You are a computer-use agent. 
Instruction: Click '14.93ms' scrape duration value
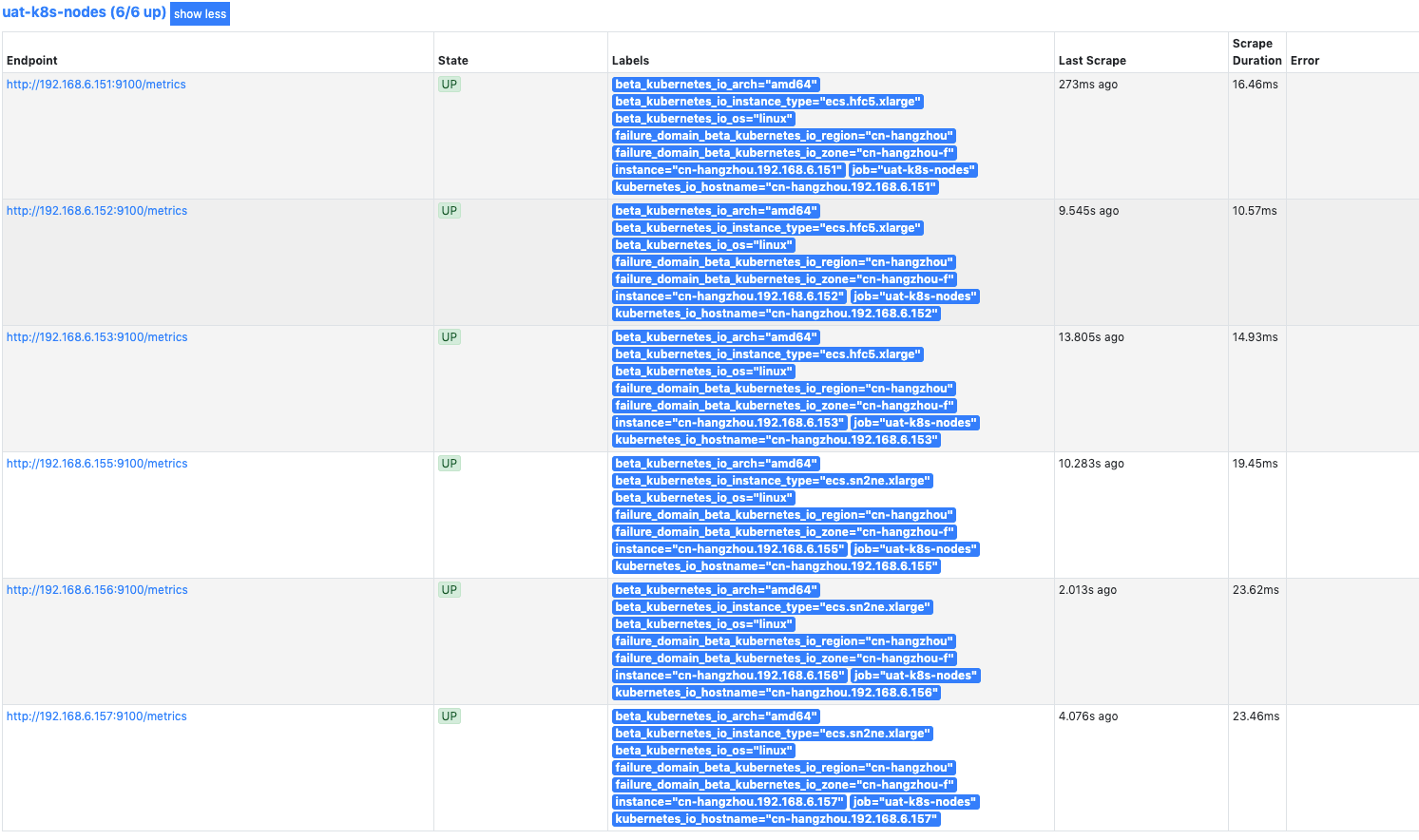(1256, 337)
